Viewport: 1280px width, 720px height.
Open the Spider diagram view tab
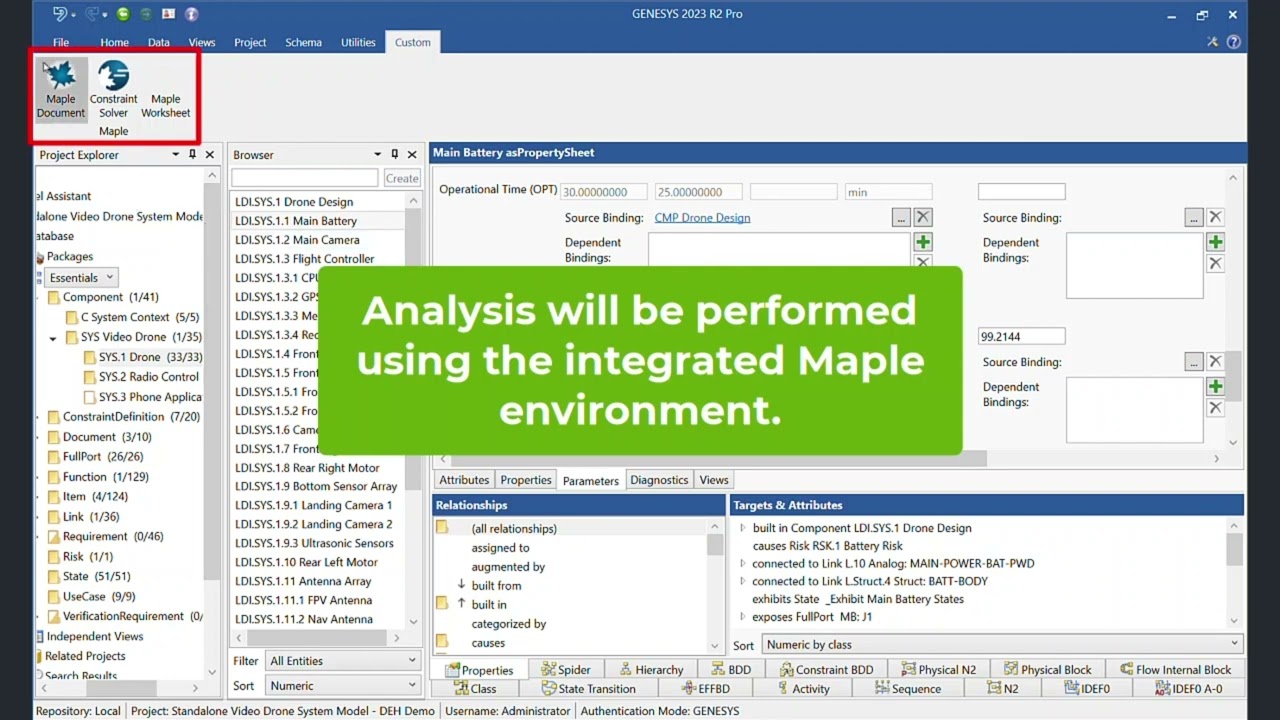coord(566,670)
